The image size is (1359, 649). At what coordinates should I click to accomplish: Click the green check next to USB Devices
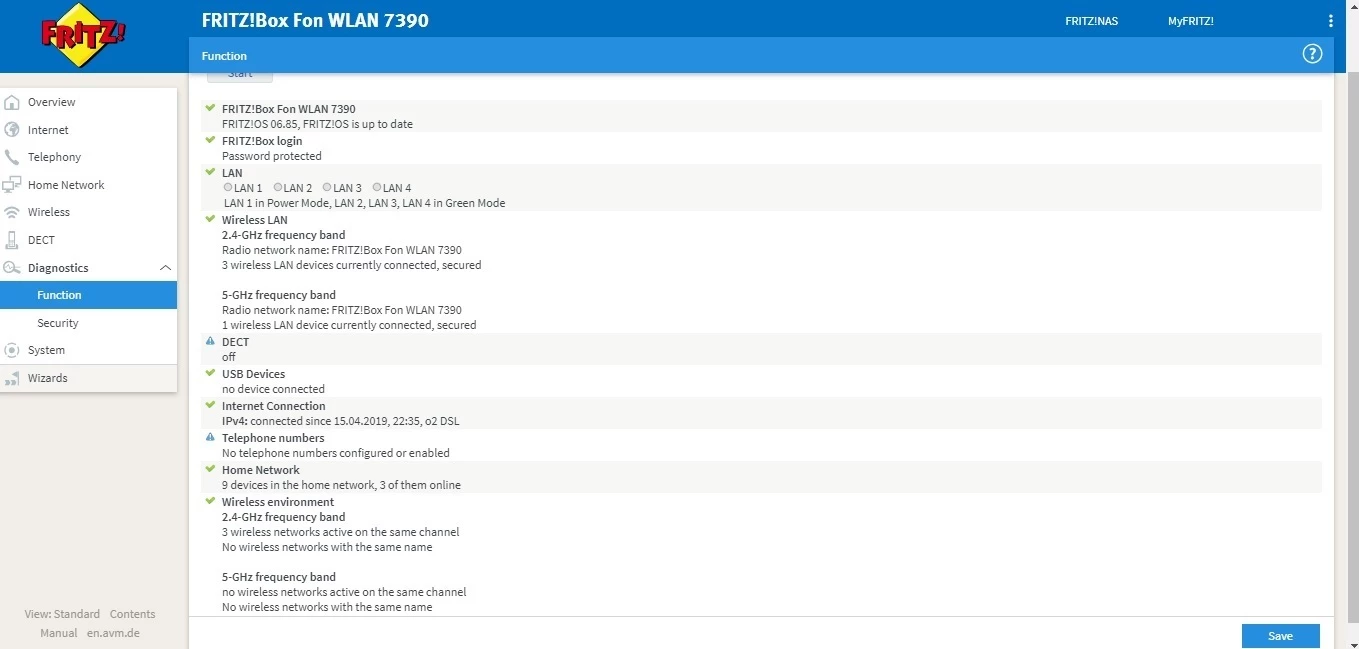coord(210,373)
